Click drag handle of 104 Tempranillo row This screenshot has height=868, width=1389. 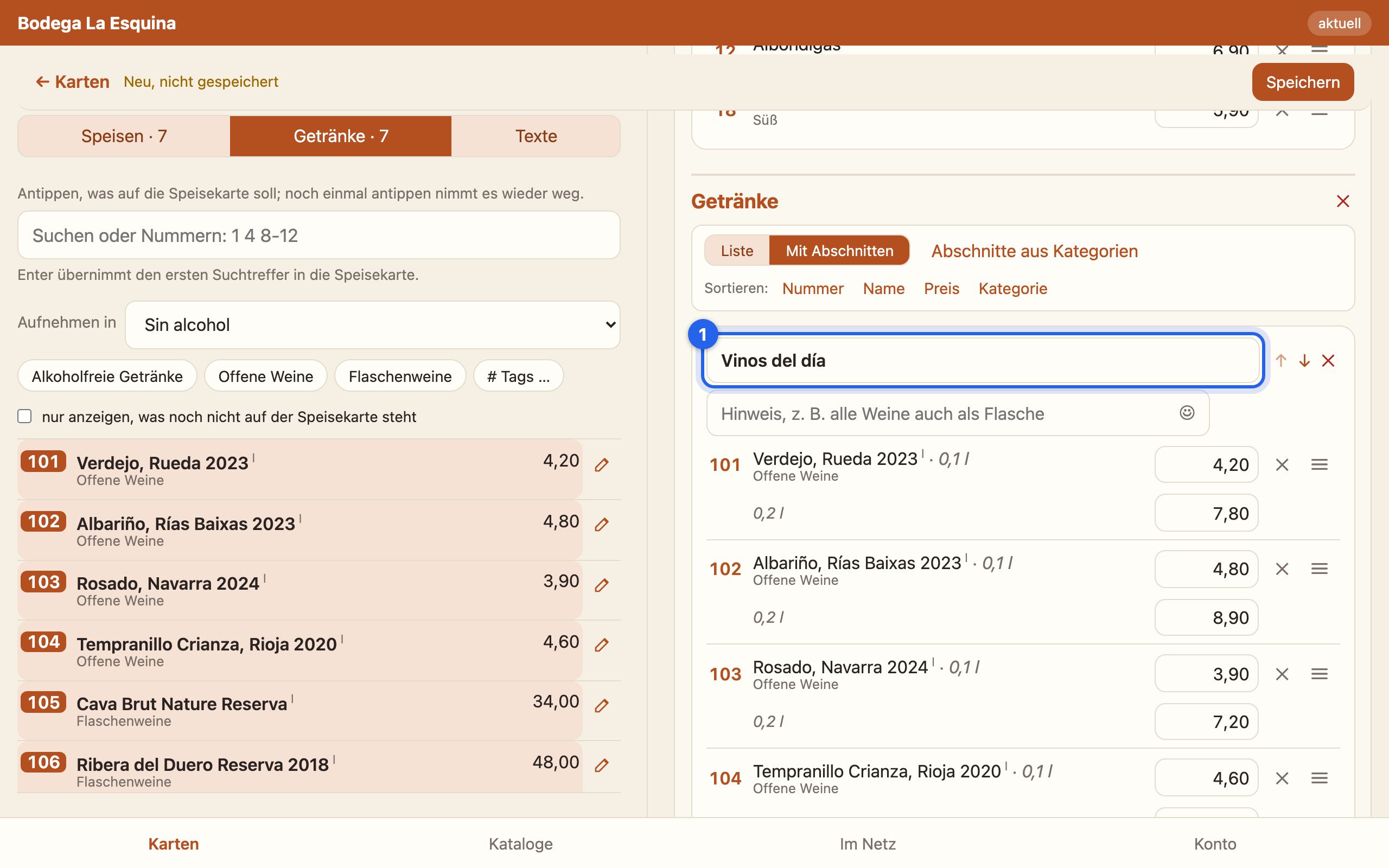pyautogui.click(x=1319, y=778)
